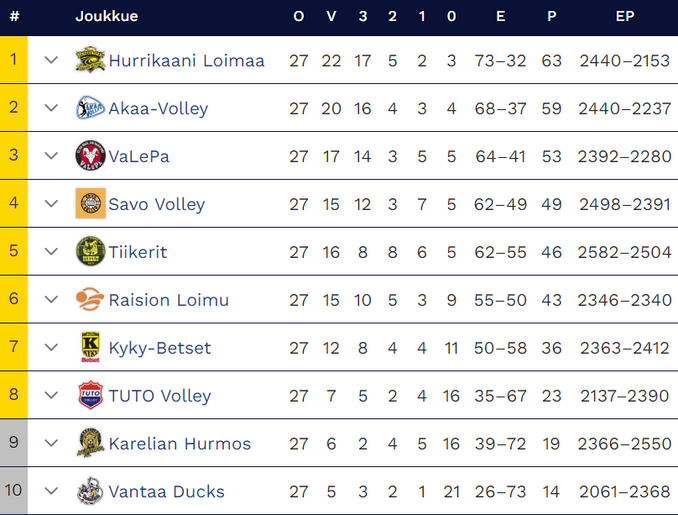Expand the Hurrikaani Loimaa row details

tap(52, 60)
